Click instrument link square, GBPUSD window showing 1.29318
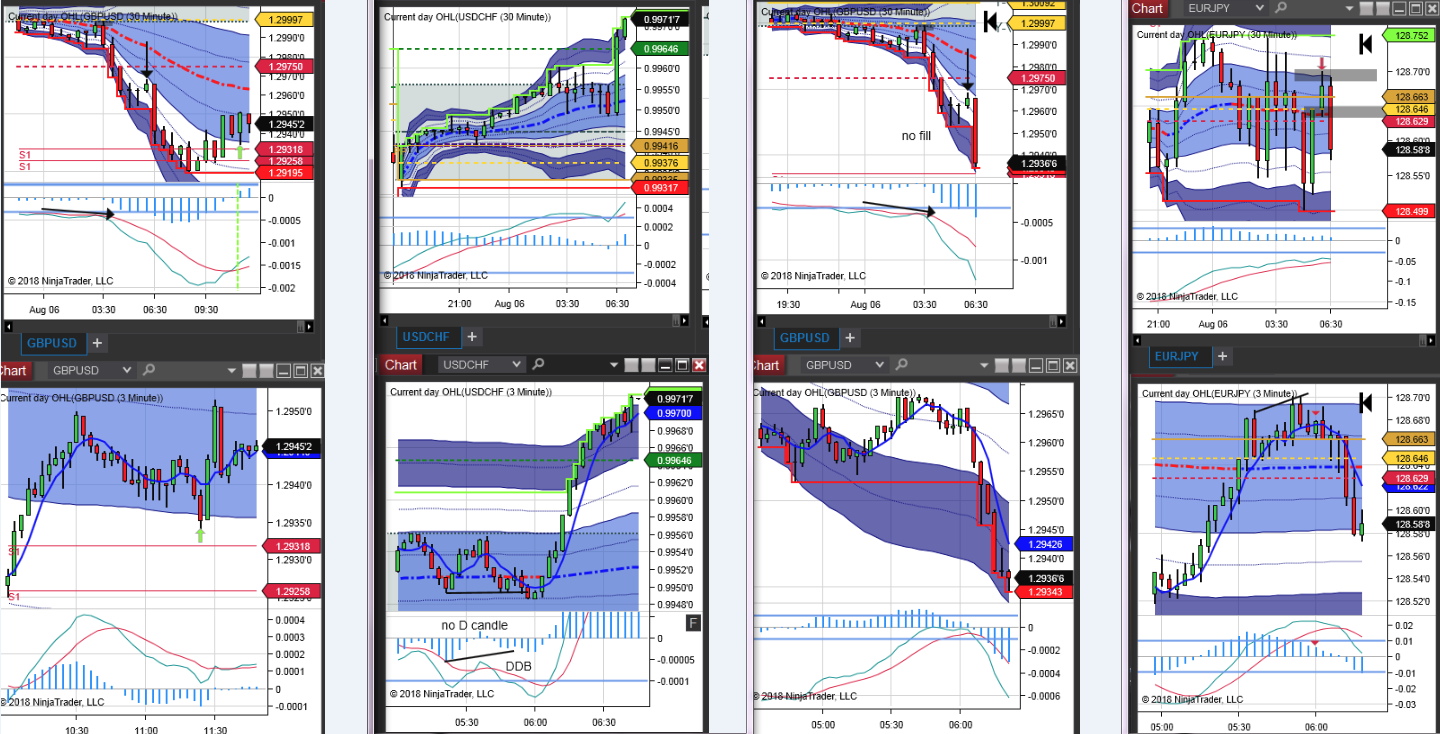Viewport: 1440px width, 734px height. pyautogui.click(x=251, y=370)
